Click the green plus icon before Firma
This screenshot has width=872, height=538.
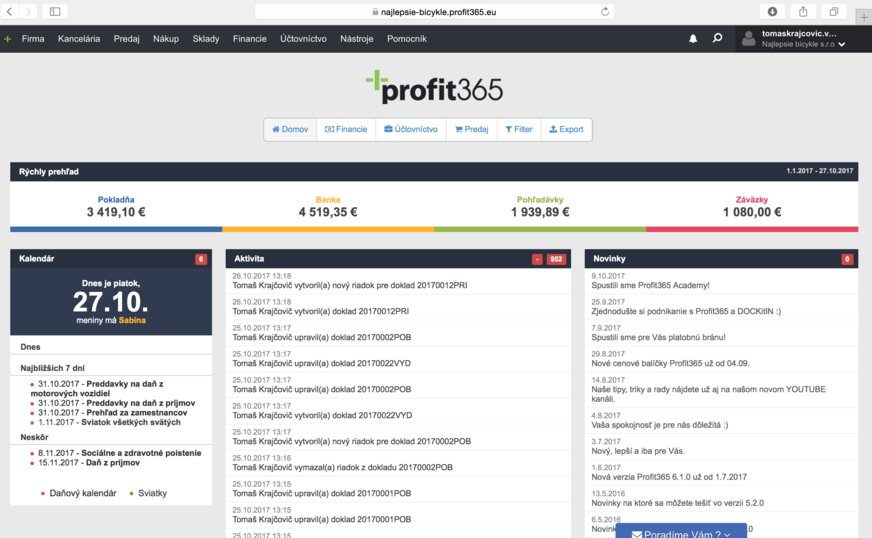[x=8, y=39]
